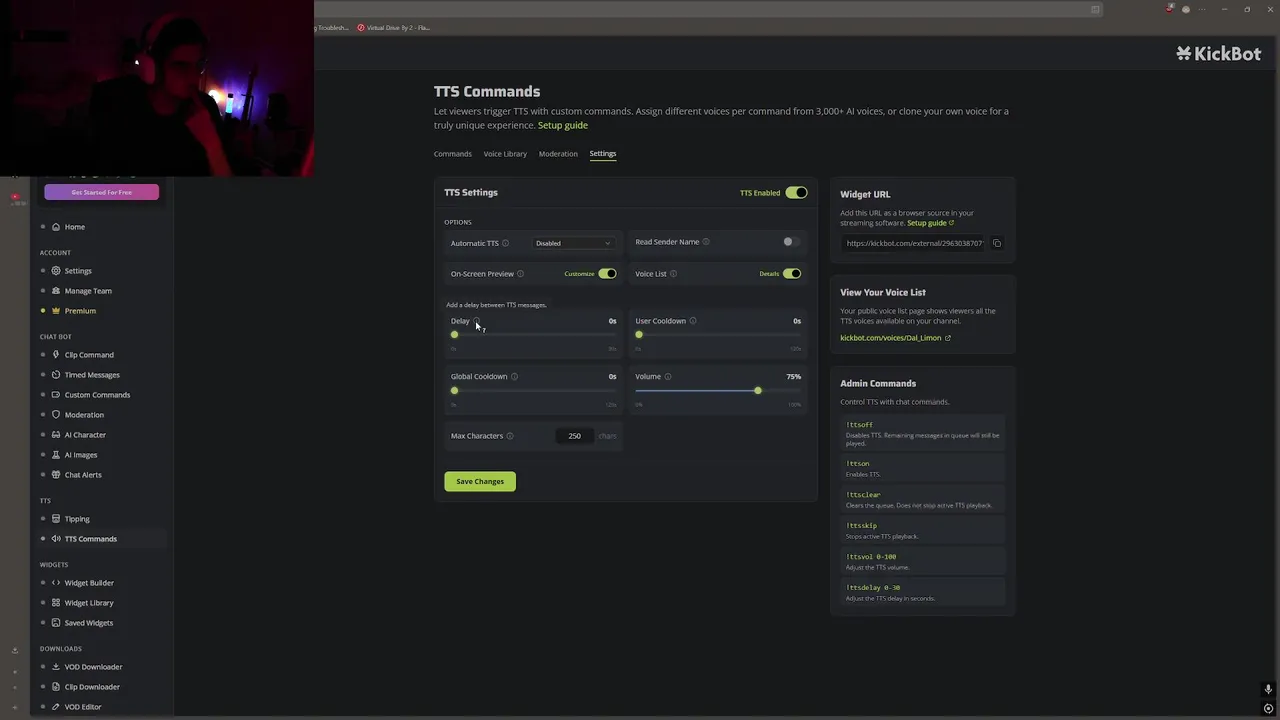The height and width of the screenshot is (720, 1280).
Task: Click the Volume slider handle
Action: click(x=758, y=391)
